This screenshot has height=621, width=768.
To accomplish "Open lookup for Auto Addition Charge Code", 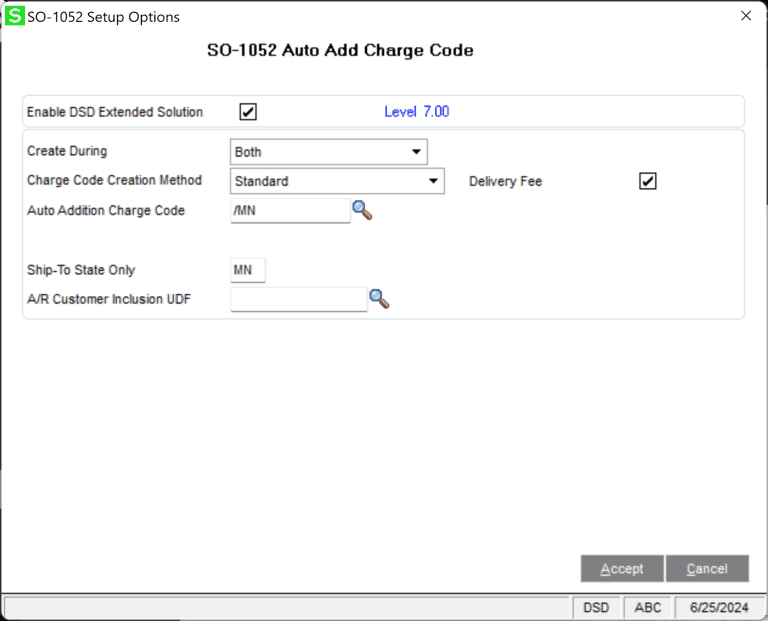I will [361, 211].
